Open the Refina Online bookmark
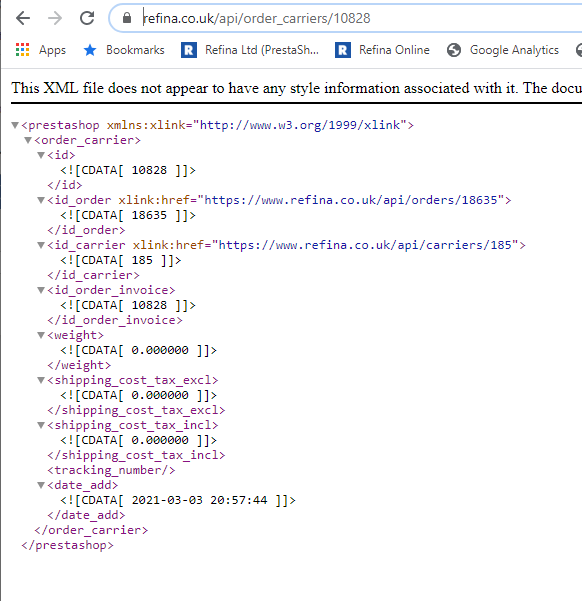Image resolution: width=582 pixels, height=601 pixels. [382, 50]
